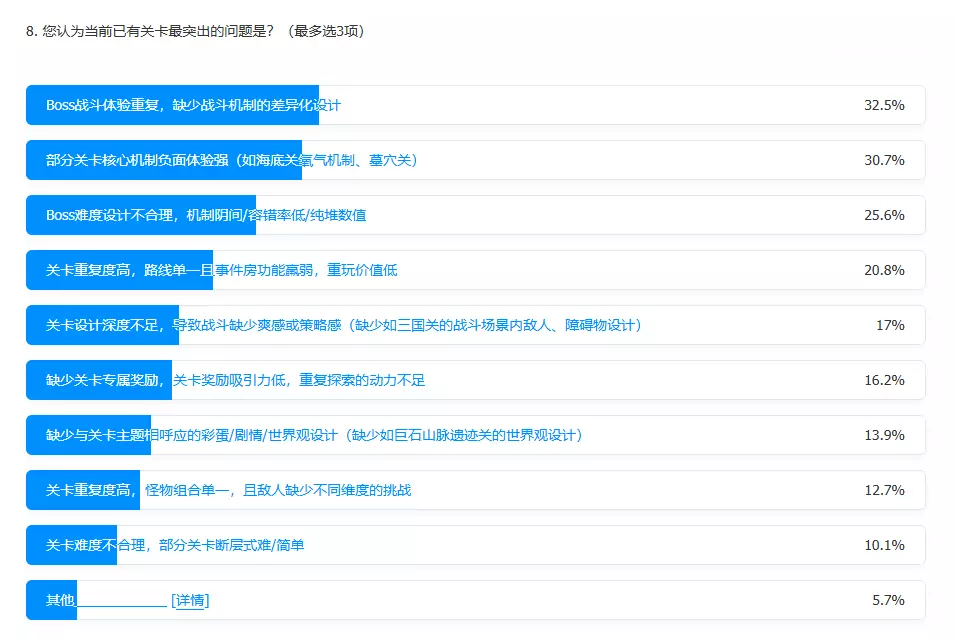Image resolution: width=954 pixels, height=640 pixels.
Task: Click the 怪物组合单一 option row
Action: tap(476, 490)
